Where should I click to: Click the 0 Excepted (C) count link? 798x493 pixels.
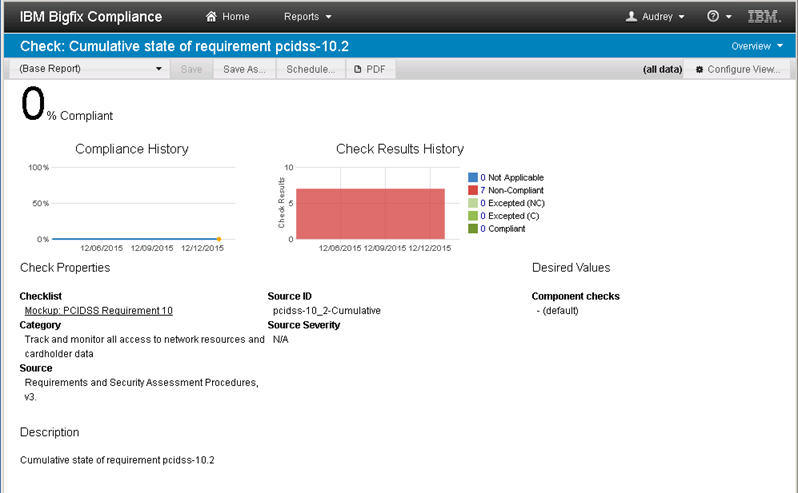point(482,216)
